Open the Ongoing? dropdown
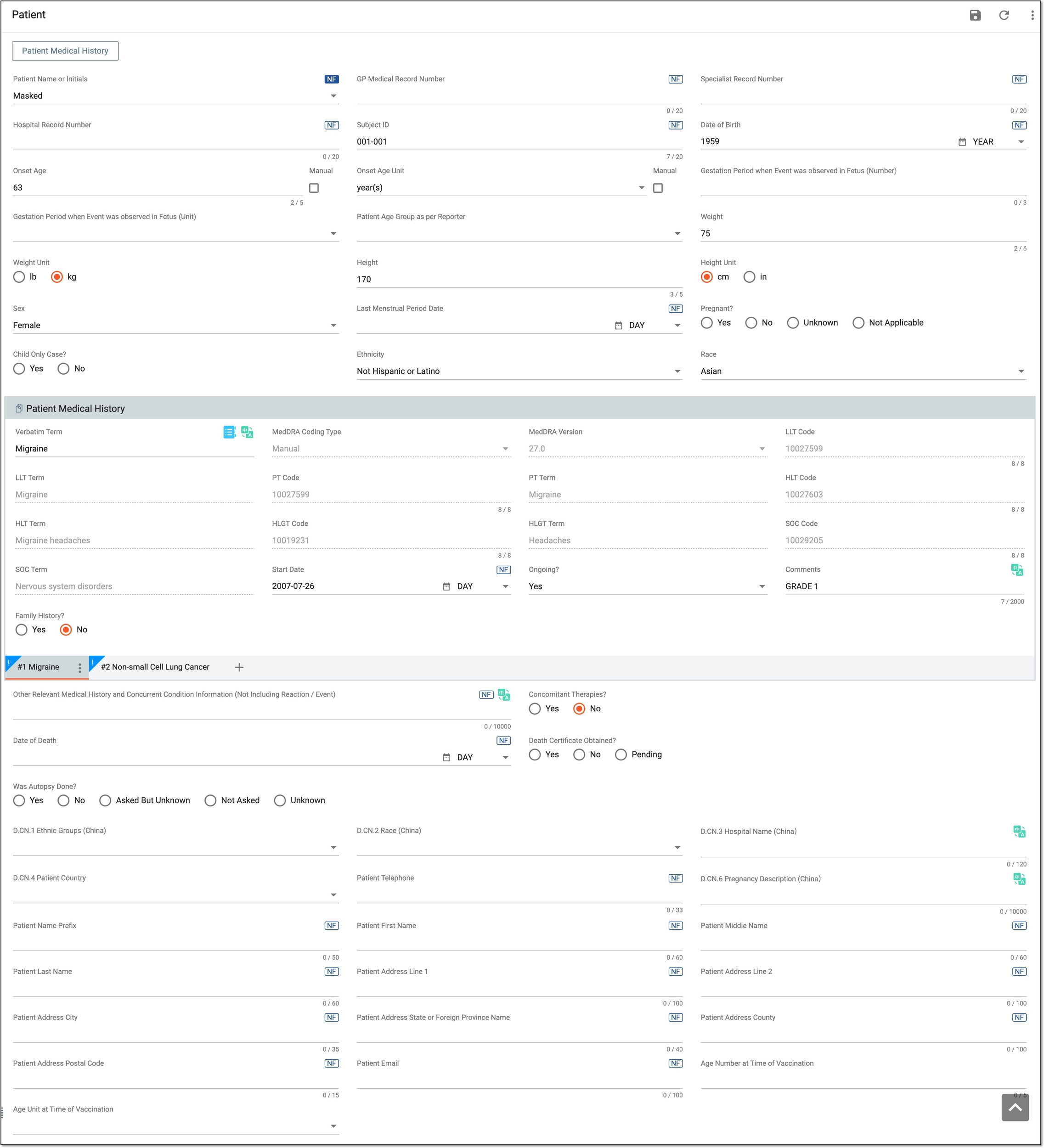The height and width of the screenshot is (1148, 1044). click(x=648, y=586)
